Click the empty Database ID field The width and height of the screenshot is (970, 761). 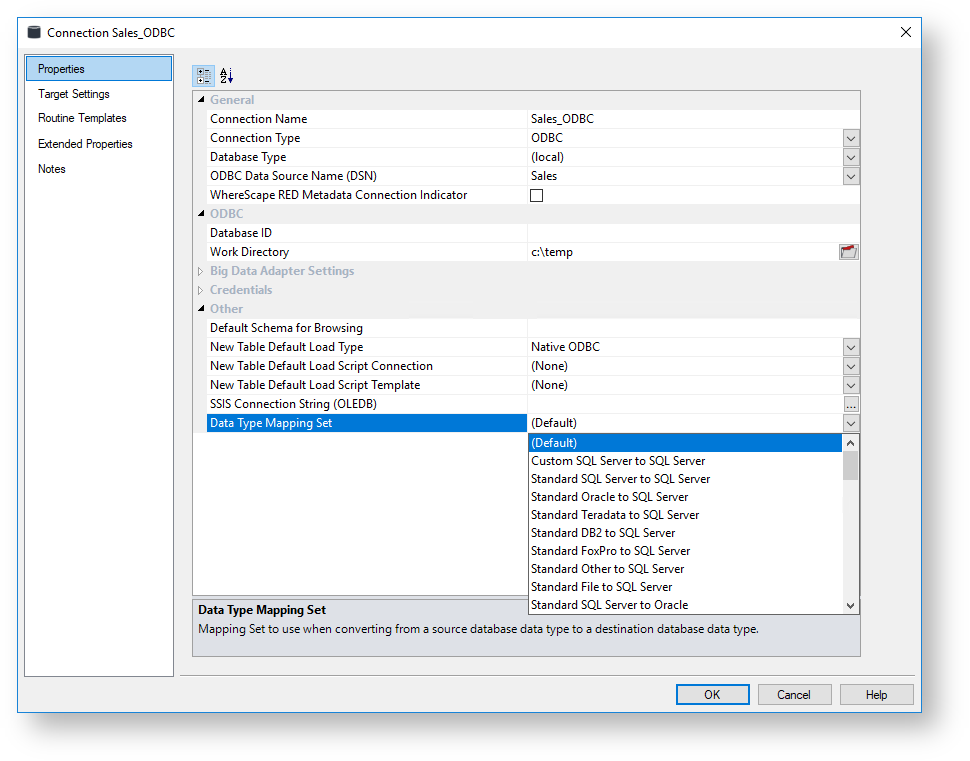tap(693, 233)
